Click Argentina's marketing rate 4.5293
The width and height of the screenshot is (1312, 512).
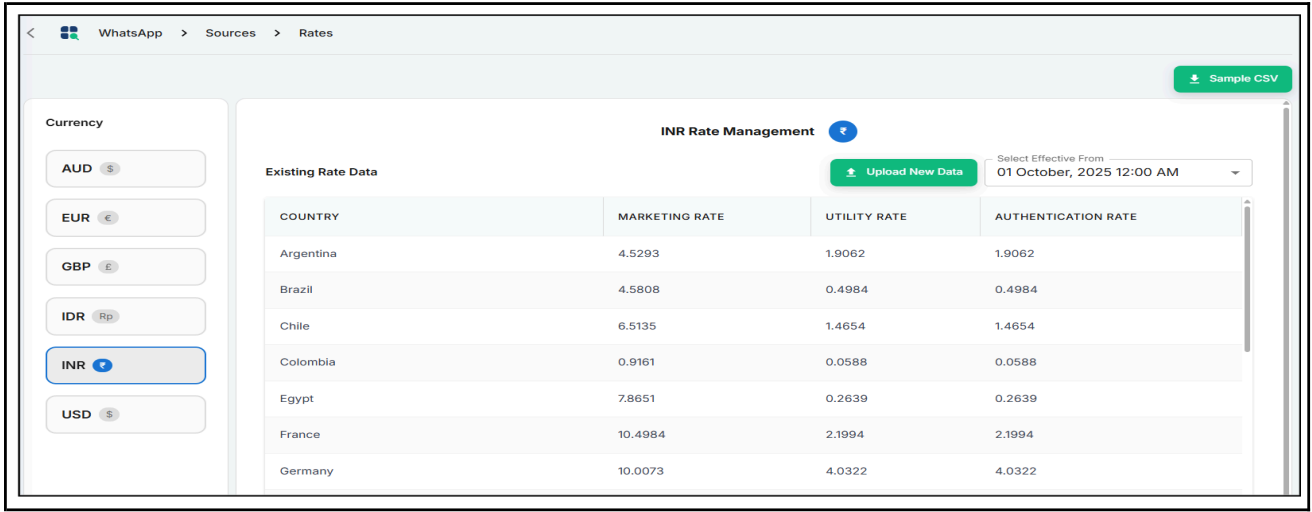click(x=638, y=254)
